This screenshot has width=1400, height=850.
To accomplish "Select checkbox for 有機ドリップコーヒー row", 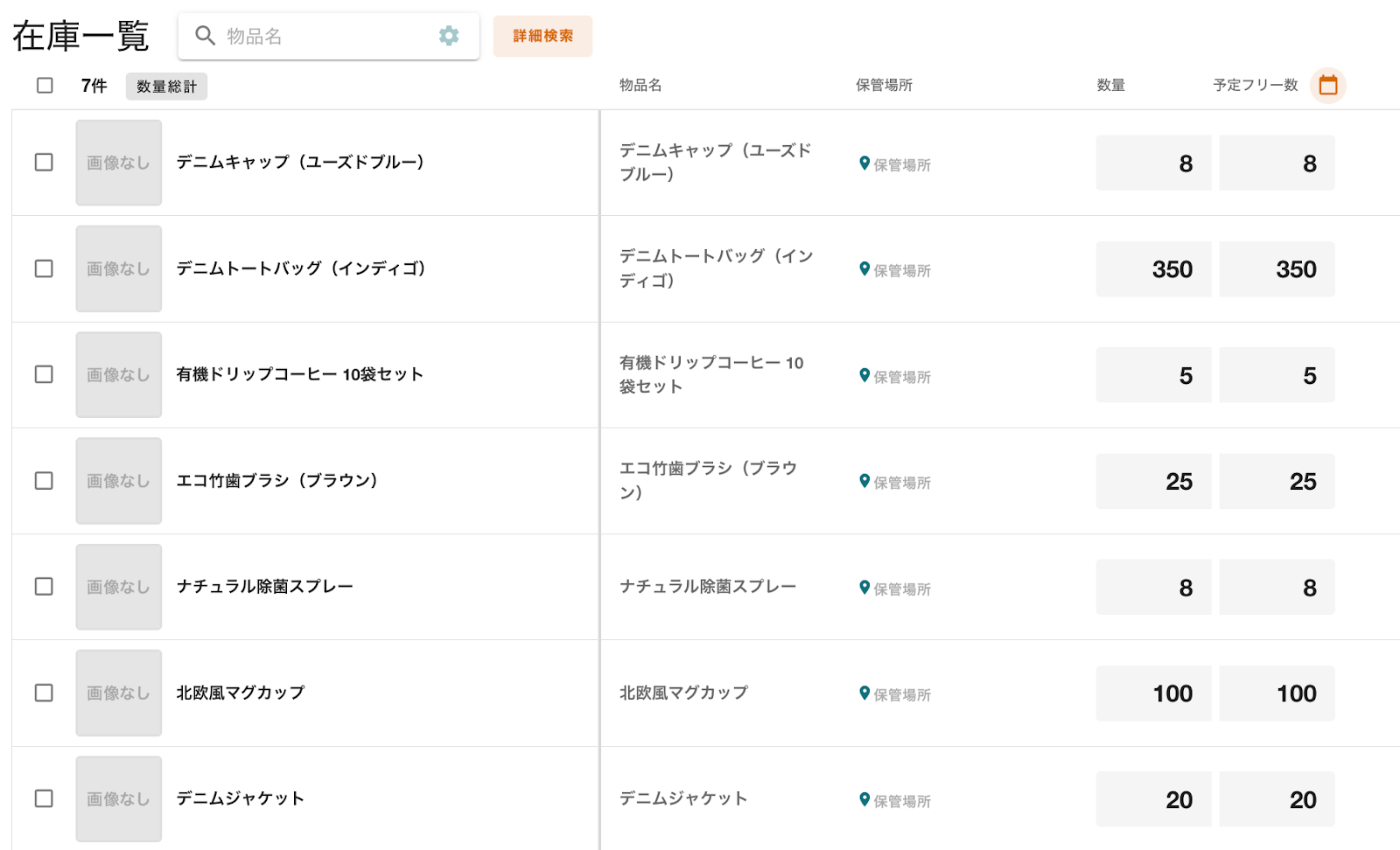I will (x=44, y=374).
